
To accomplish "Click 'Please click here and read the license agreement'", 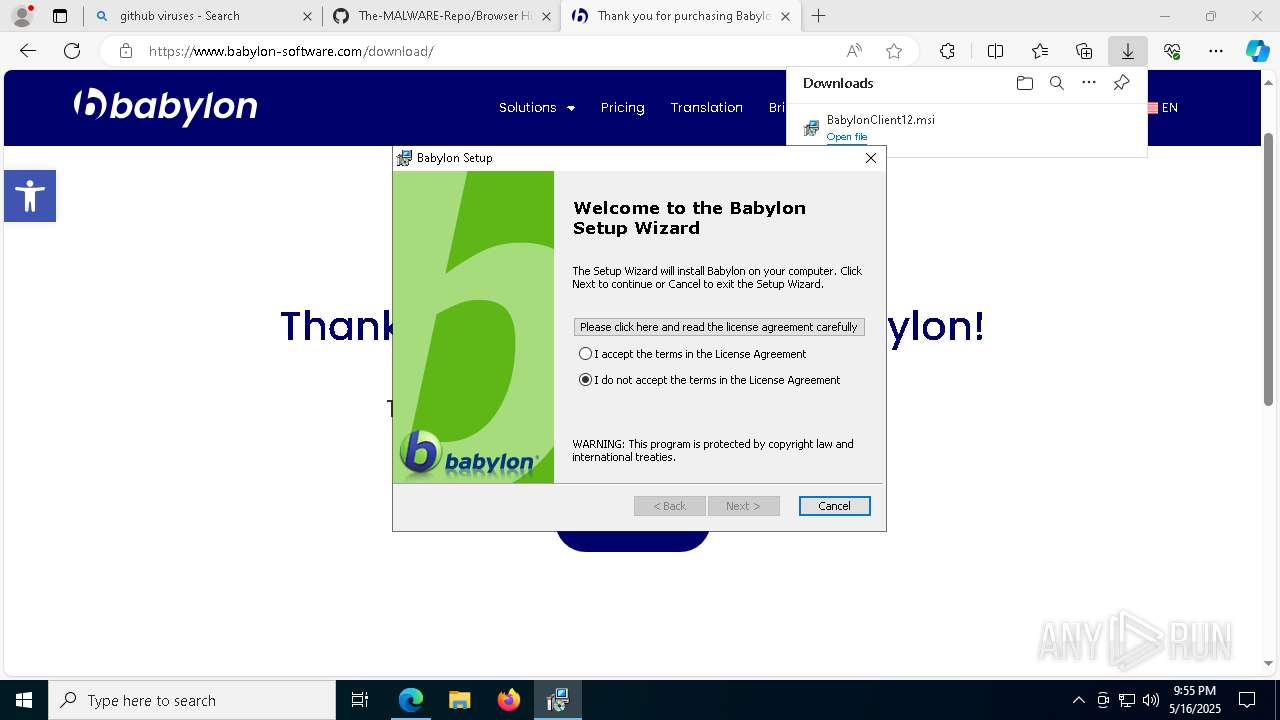I will tap(719, 327).
